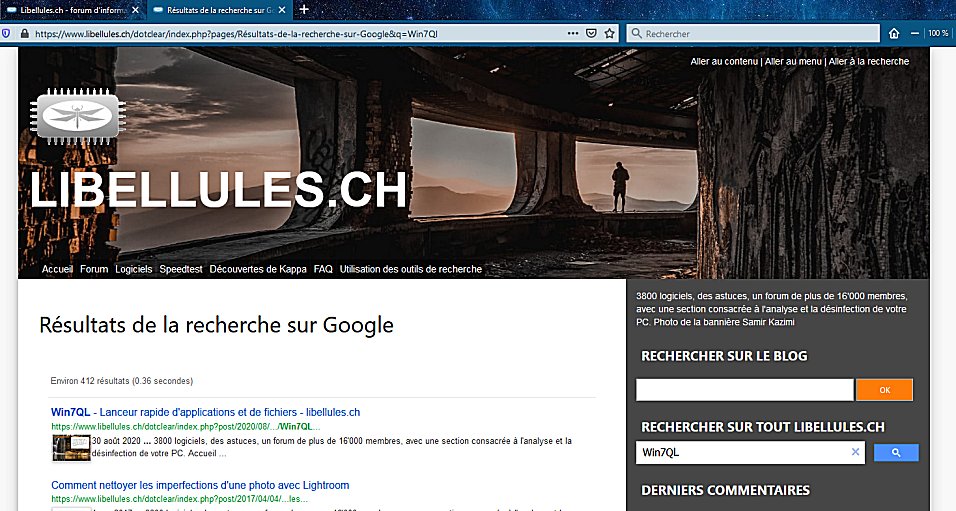
Task: Select the Résultats de la recherche tab
Action: point(218,10)
